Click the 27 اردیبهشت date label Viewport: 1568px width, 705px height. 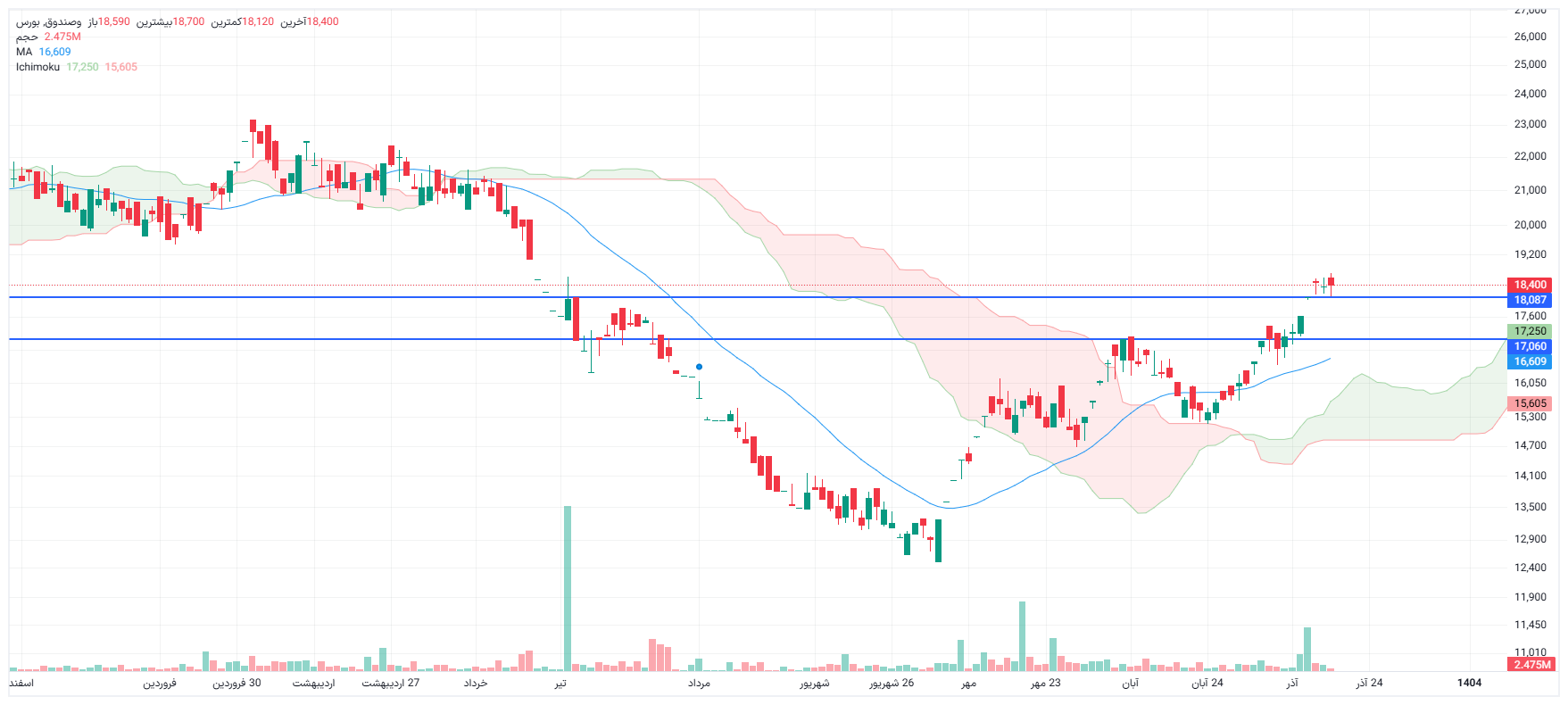click(390, 683)
